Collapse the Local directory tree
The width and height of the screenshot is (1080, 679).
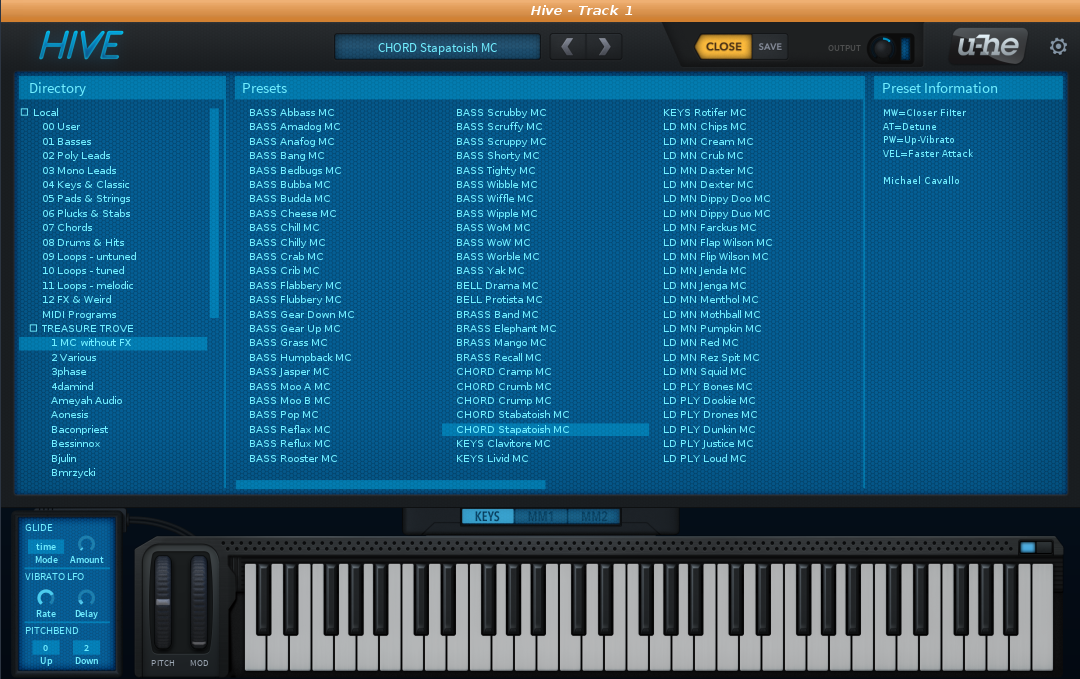tap(25, 112)
